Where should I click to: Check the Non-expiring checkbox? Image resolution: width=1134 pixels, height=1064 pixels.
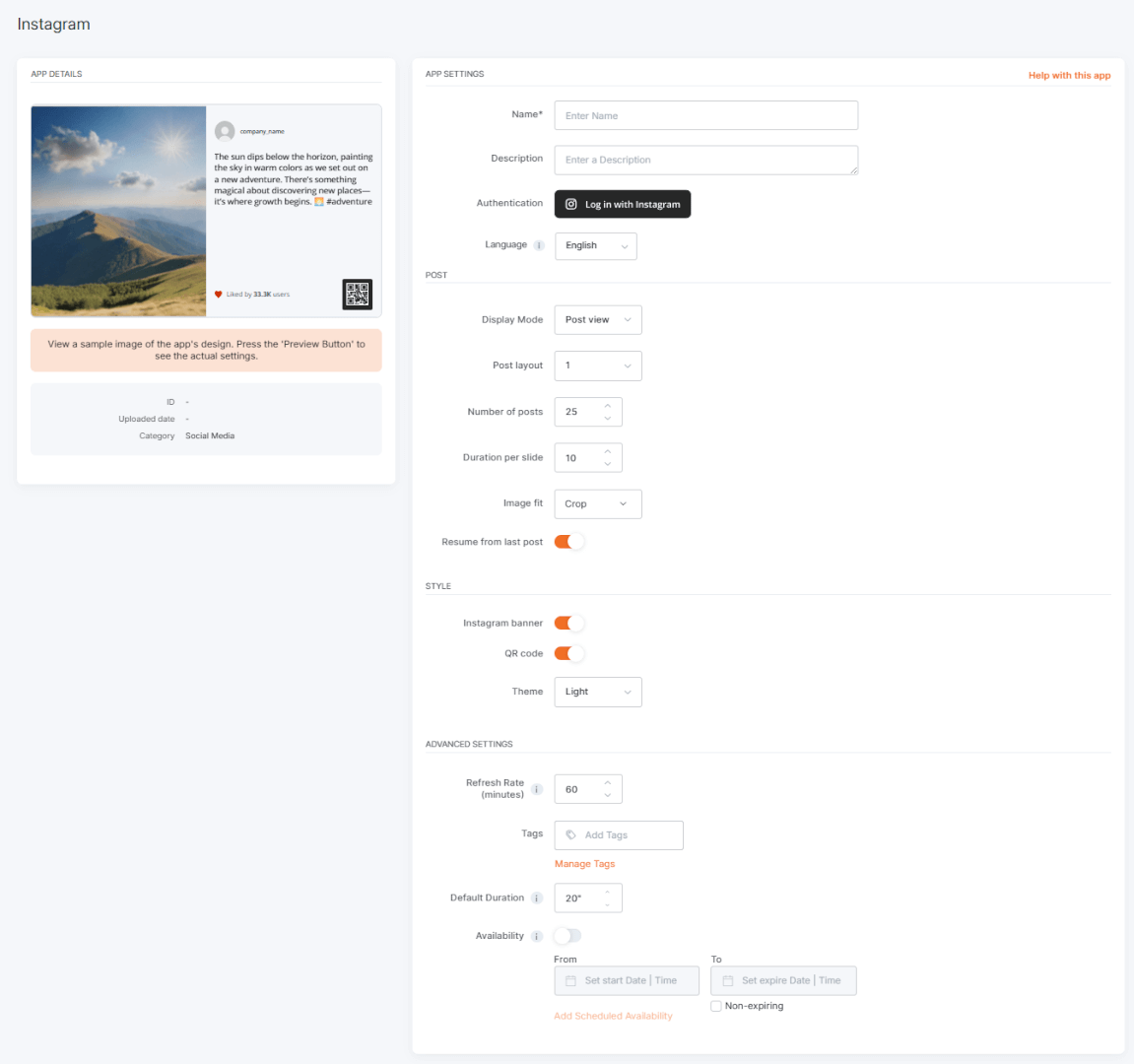[716, 1005]
